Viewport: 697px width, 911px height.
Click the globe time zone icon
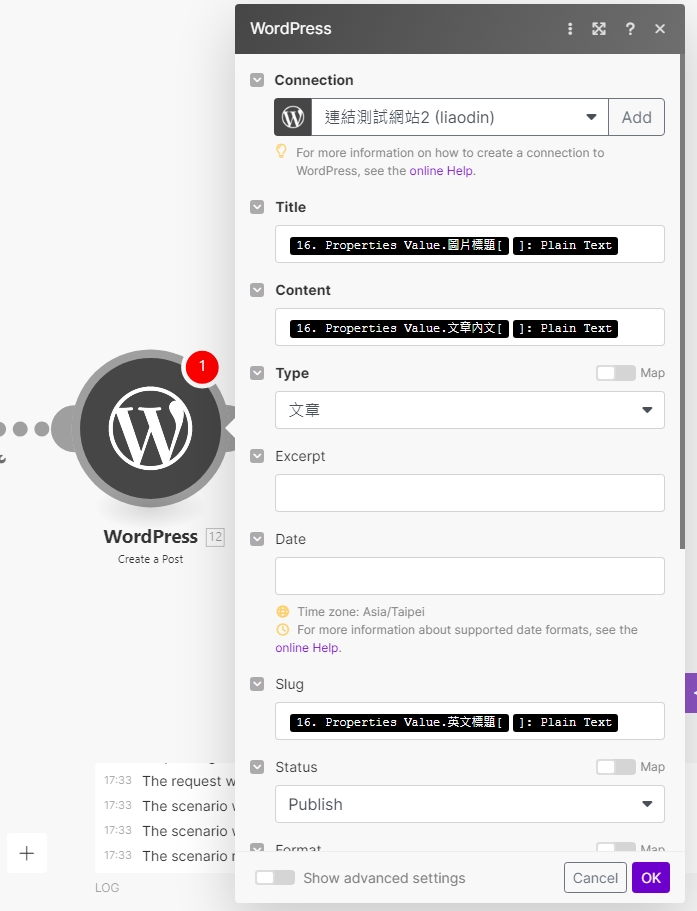[283, 611]
